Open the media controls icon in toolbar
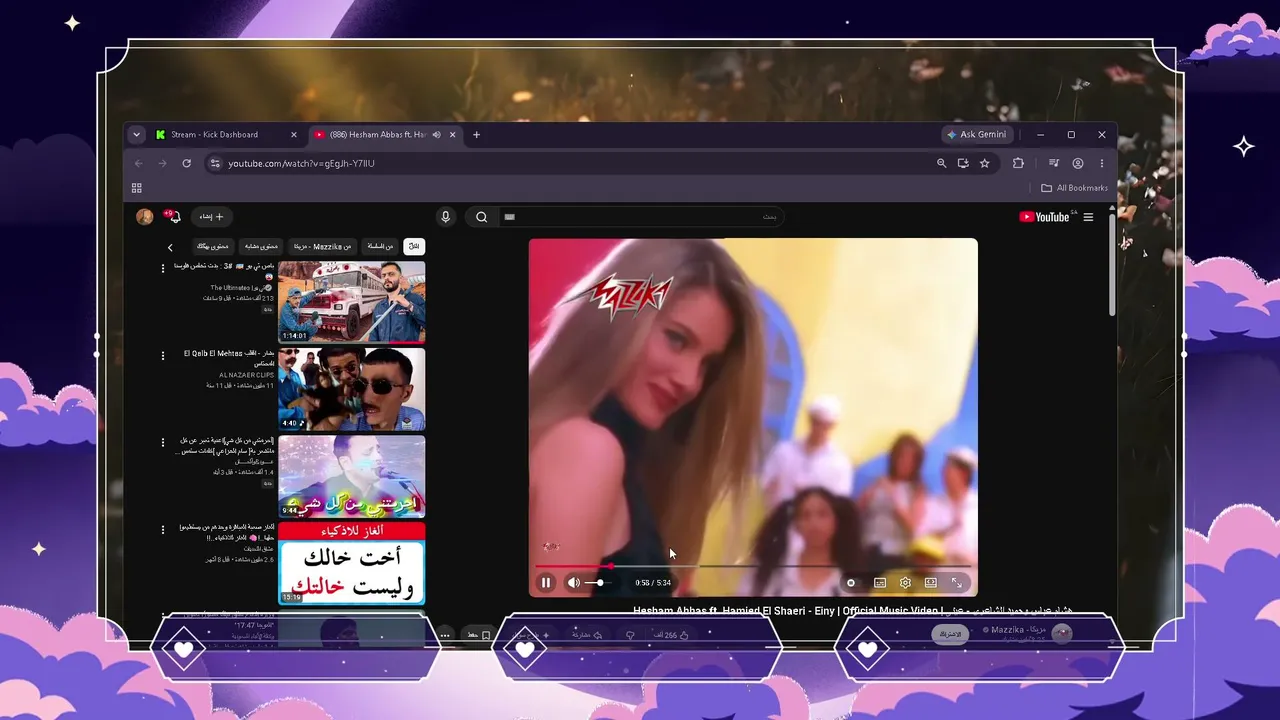Screen dimensions: 1280x720 (x=1054, y=163)
